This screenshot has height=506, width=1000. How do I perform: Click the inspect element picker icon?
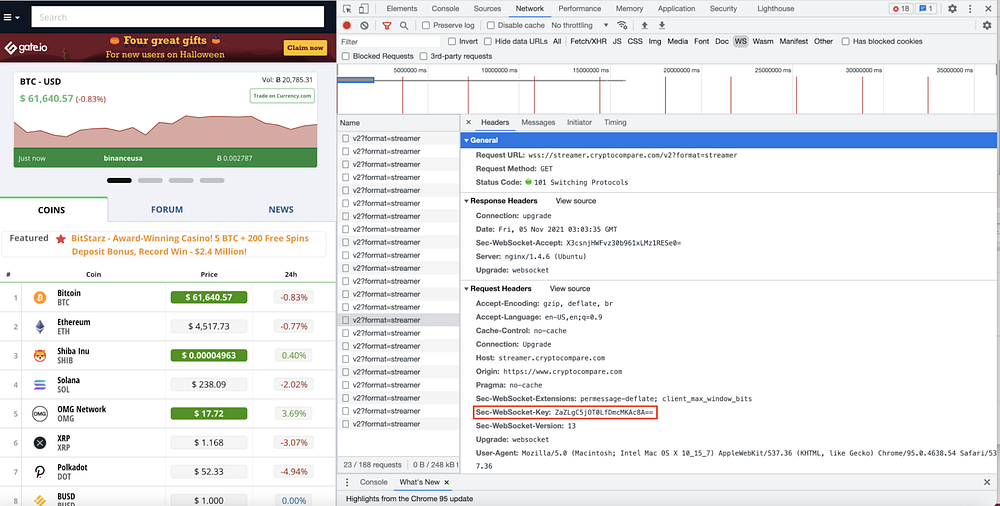(347, 9)
